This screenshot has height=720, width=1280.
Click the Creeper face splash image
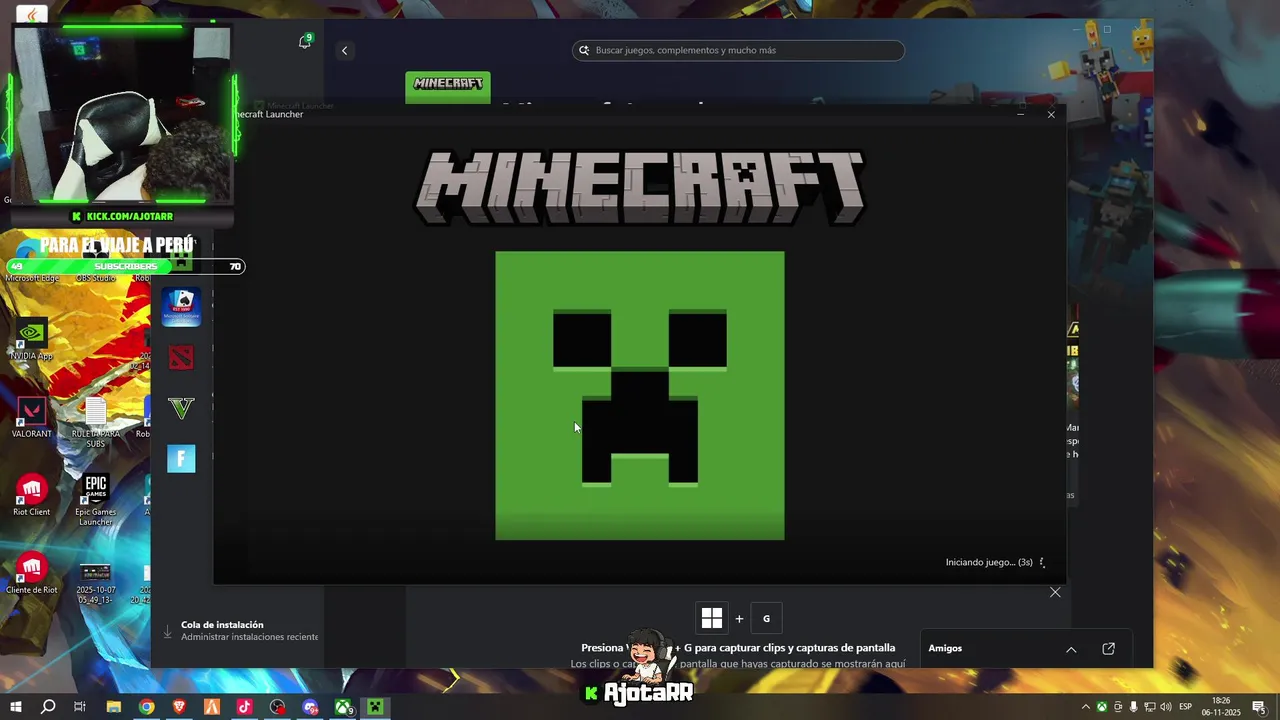tap(640, 396)
